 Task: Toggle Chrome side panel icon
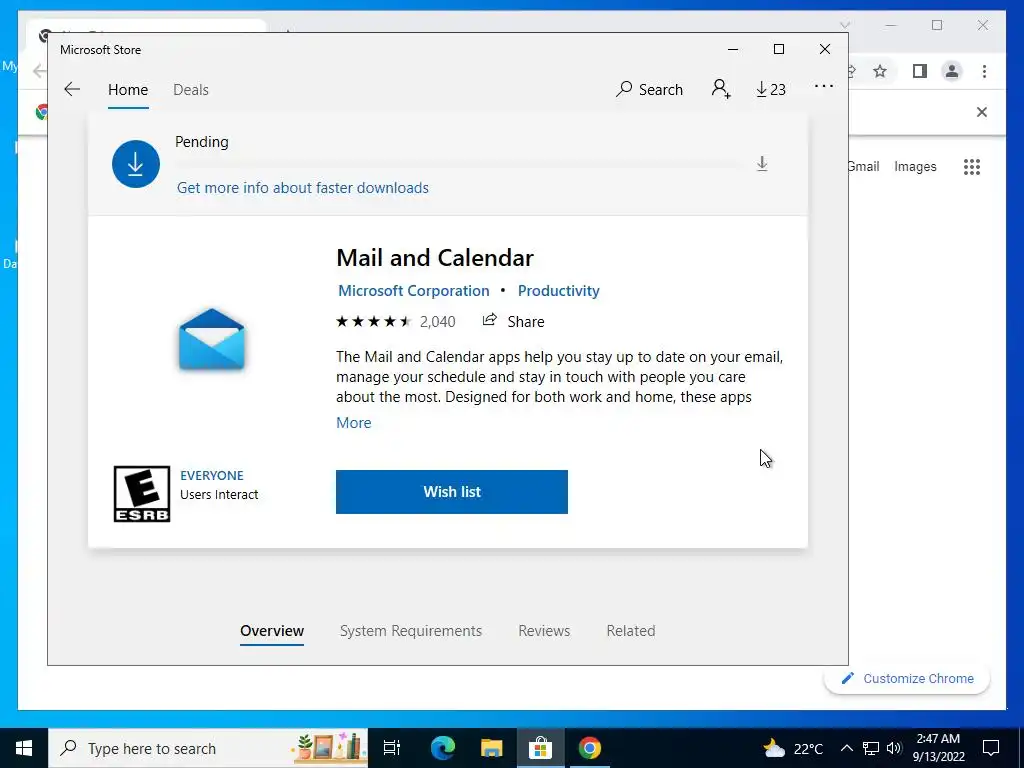pyautogui.click(x=920, y=71)
